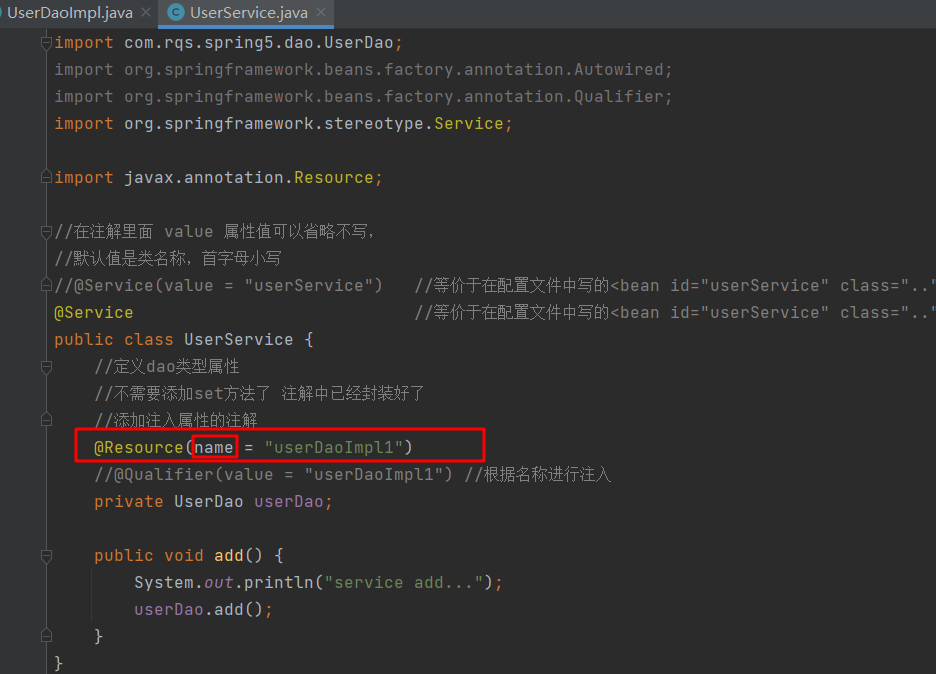Collapse comment fold at //定义dao类型属性

pyautogui.click(x=46, y=367)
